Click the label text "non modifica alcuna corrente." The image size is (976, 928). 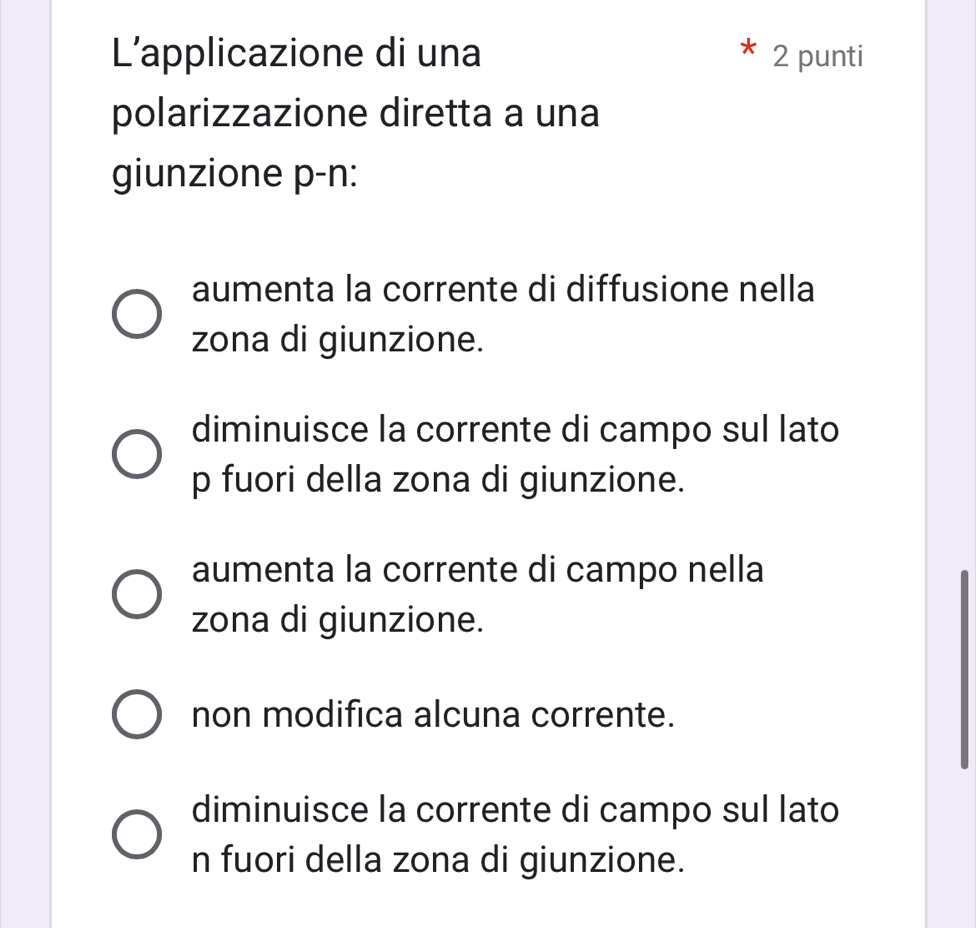tap(432, 716)
